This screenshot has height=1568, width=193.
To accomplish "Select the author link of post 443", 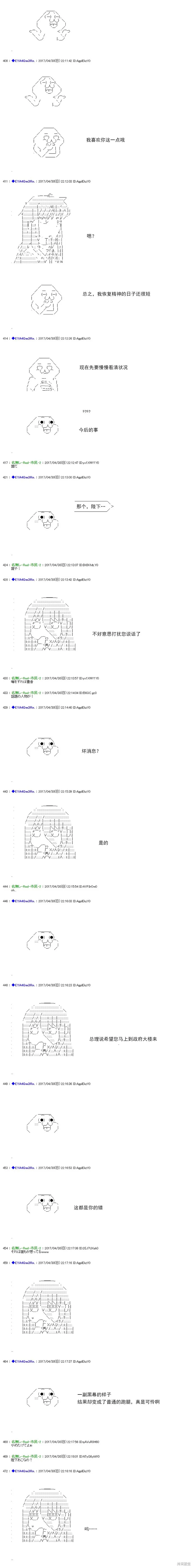I will click(24, 791).
